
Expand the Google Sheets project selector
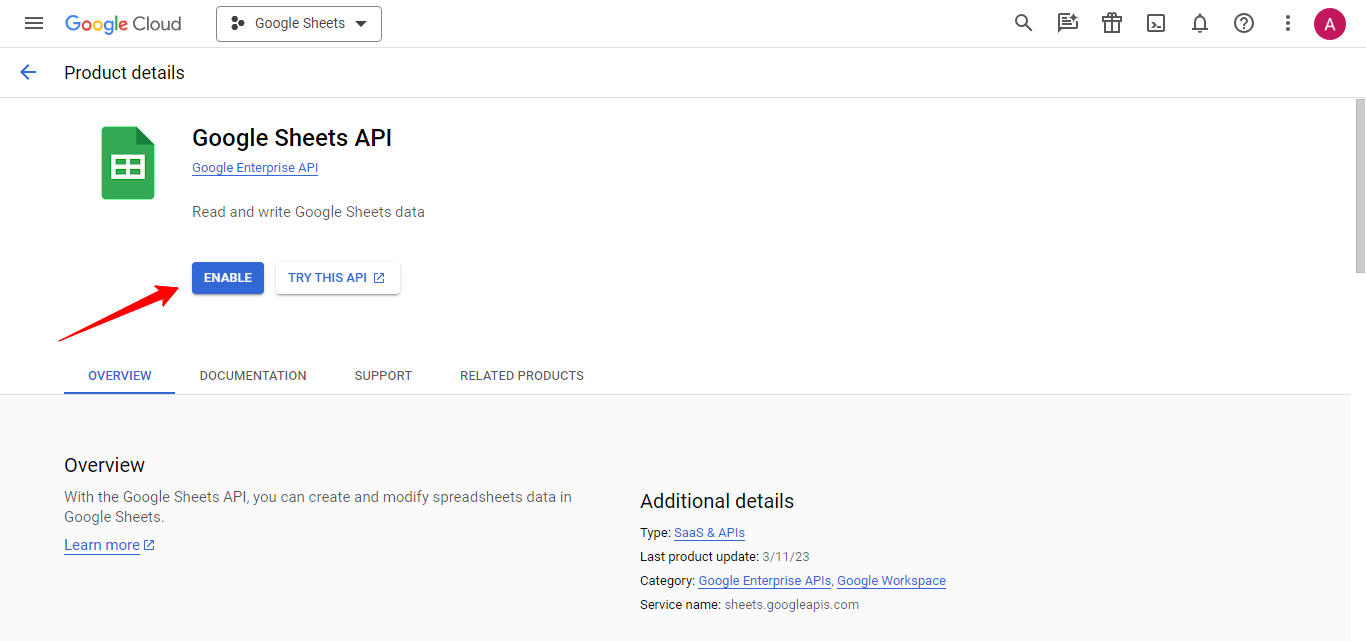click(x=298, y=23)
